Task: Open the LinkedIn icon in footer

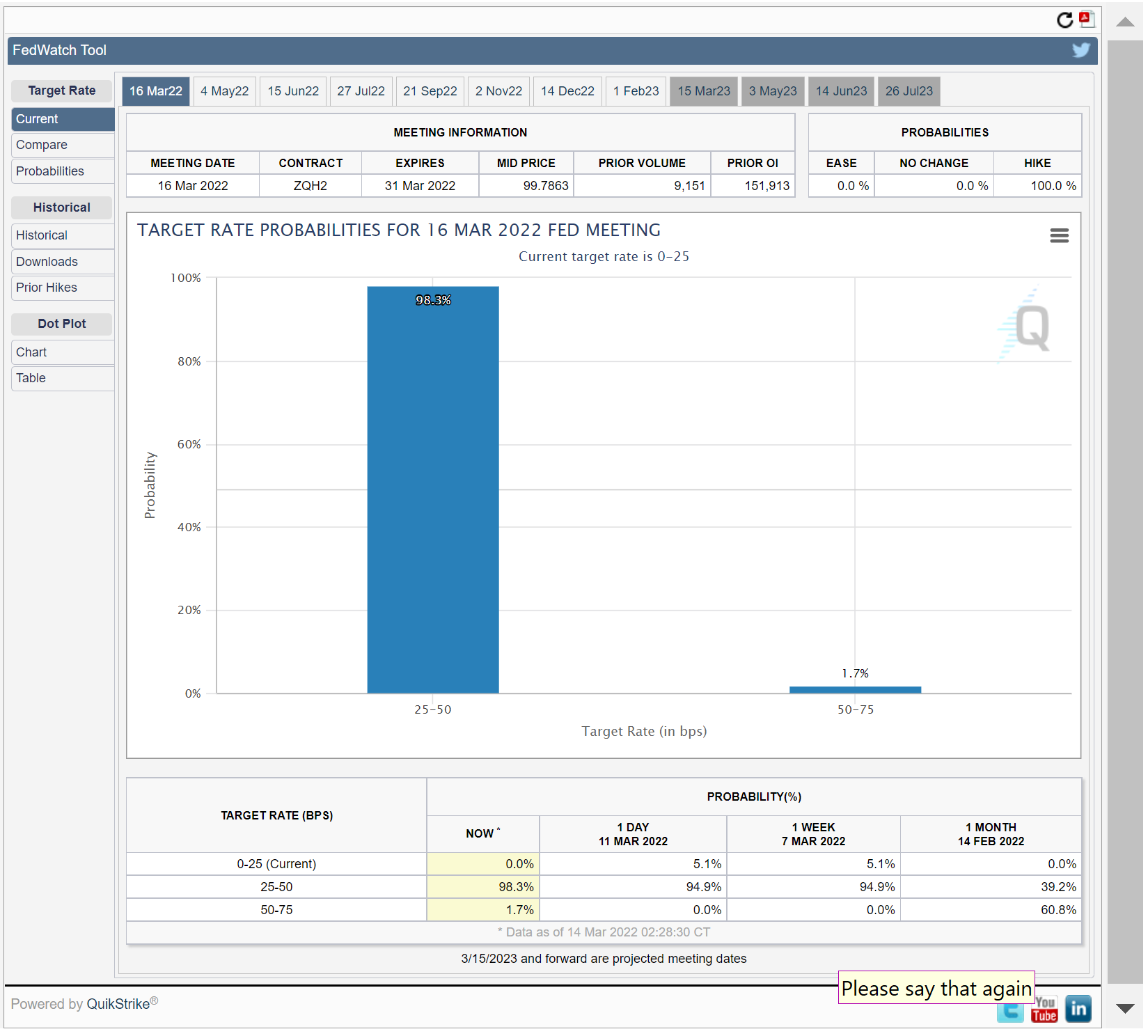Action: (x=1078, y=1009)
